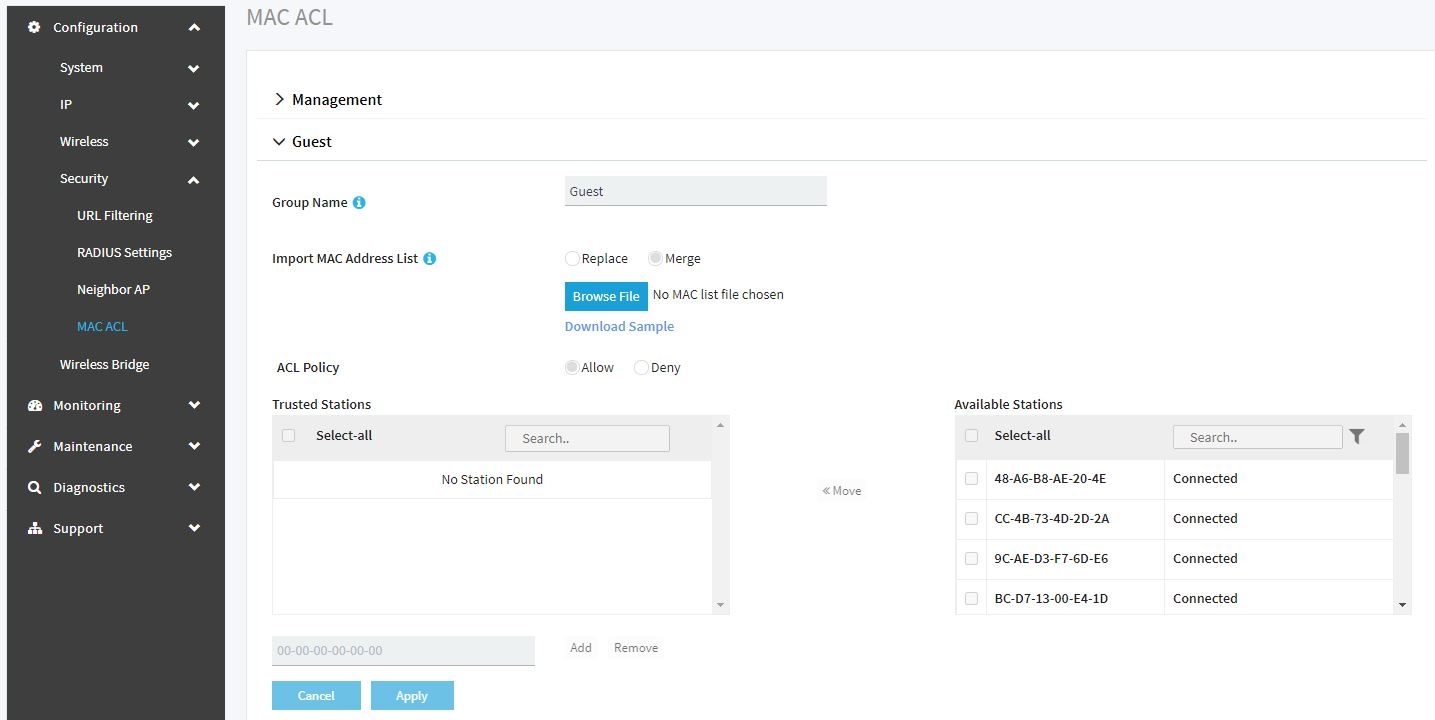Click the Maintenance wrench icon
1435x720 pixels.
[34, 446]
